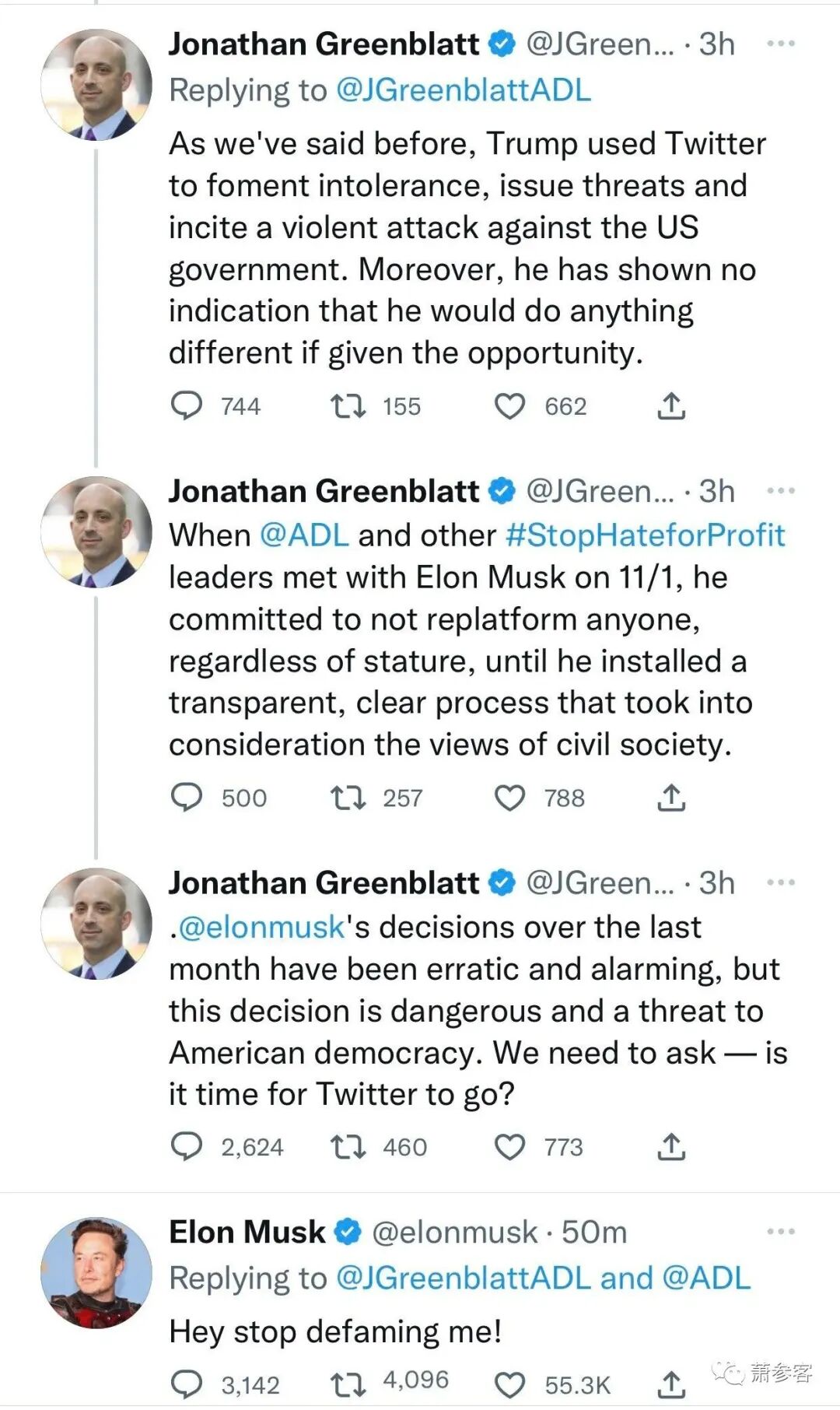Retweet the tweet with 460 retweets

tap(348, 1147)
